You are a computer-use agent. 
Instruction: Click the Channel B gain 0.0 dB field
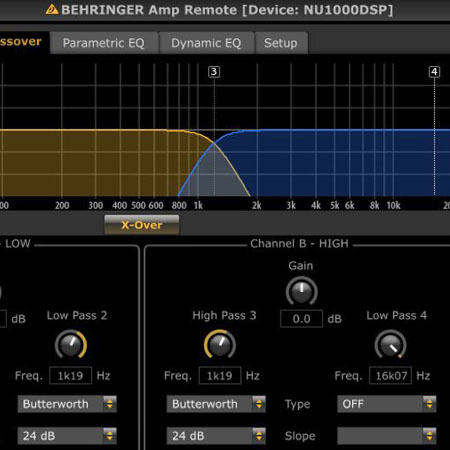[x=301, y=319]
